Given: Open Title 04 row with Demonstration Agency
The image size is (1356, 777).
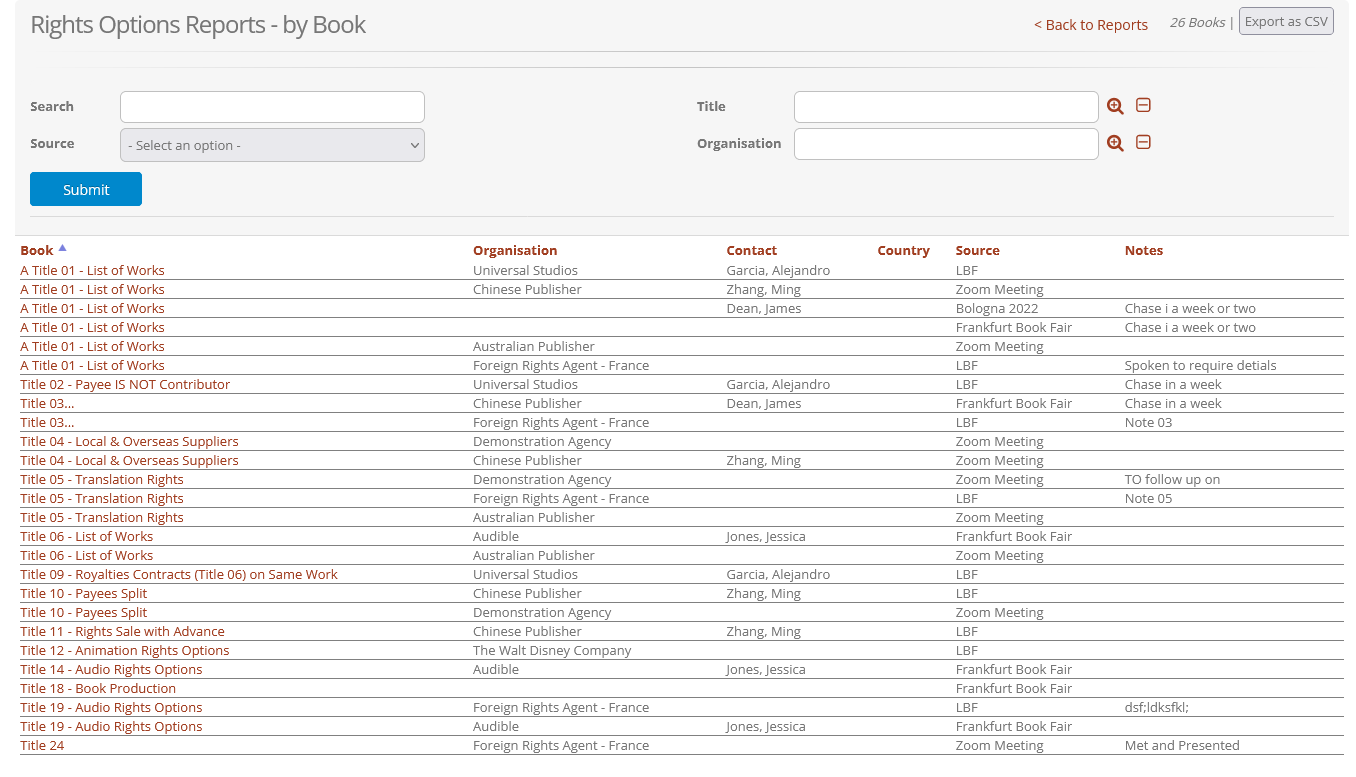Looking at the screenshot, I should 129,441.
